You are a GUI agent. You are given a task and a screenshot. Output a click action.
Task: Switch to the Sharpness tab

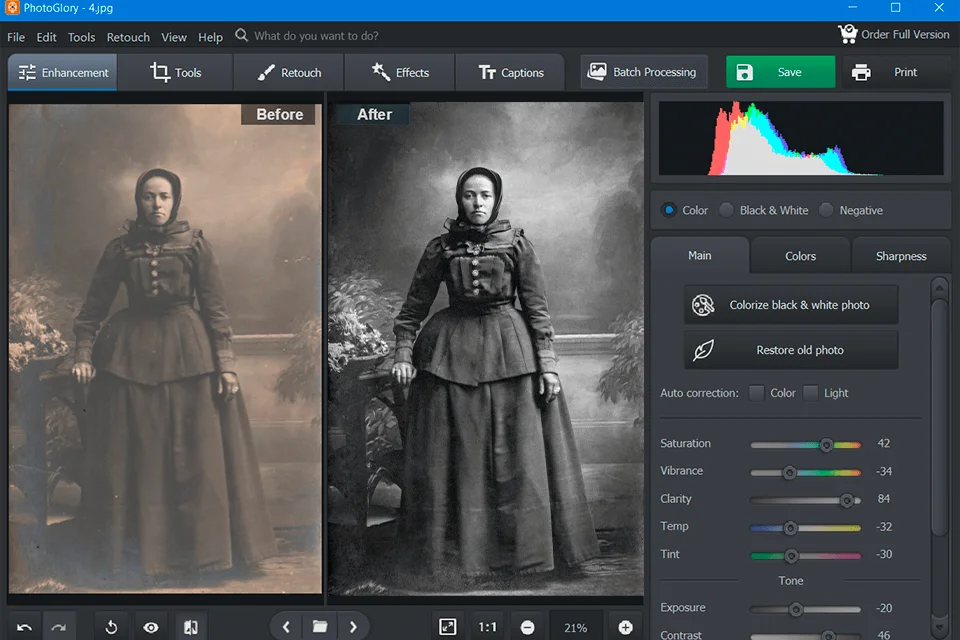899,256
